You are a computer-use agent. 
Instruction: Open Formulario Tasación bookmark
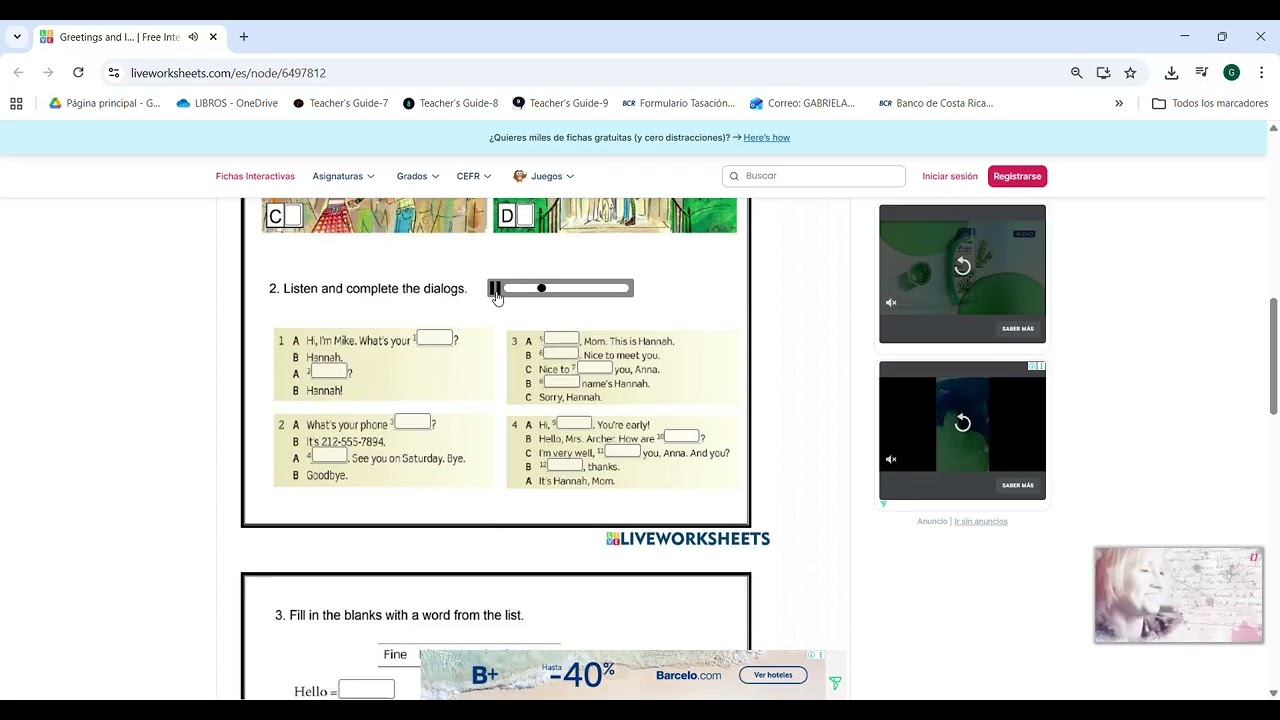tap(679, 103)
